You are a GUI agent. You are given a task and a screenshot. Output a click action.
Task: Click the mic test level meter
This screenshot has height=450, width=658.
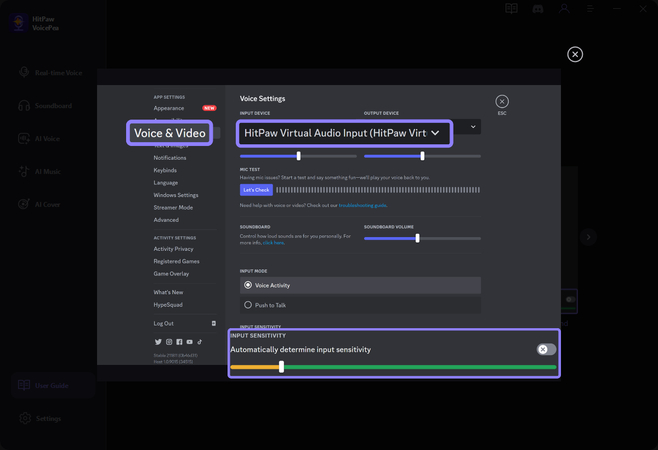tap(378, 190)
